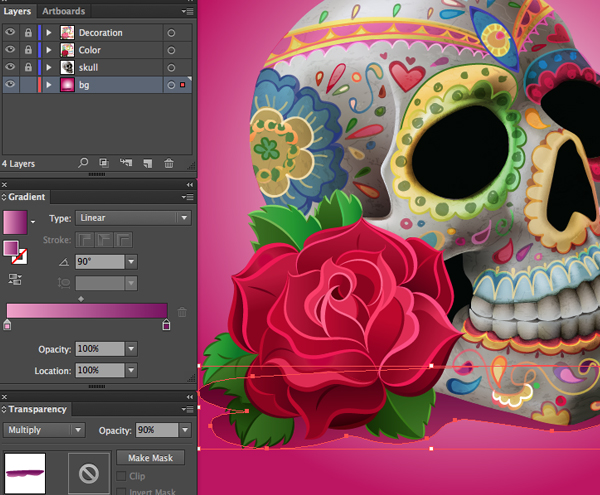Image resolution: width=600 pixels, height=495 pixels.
Task: Open the gradient Location dropdown
Action: 131,370
